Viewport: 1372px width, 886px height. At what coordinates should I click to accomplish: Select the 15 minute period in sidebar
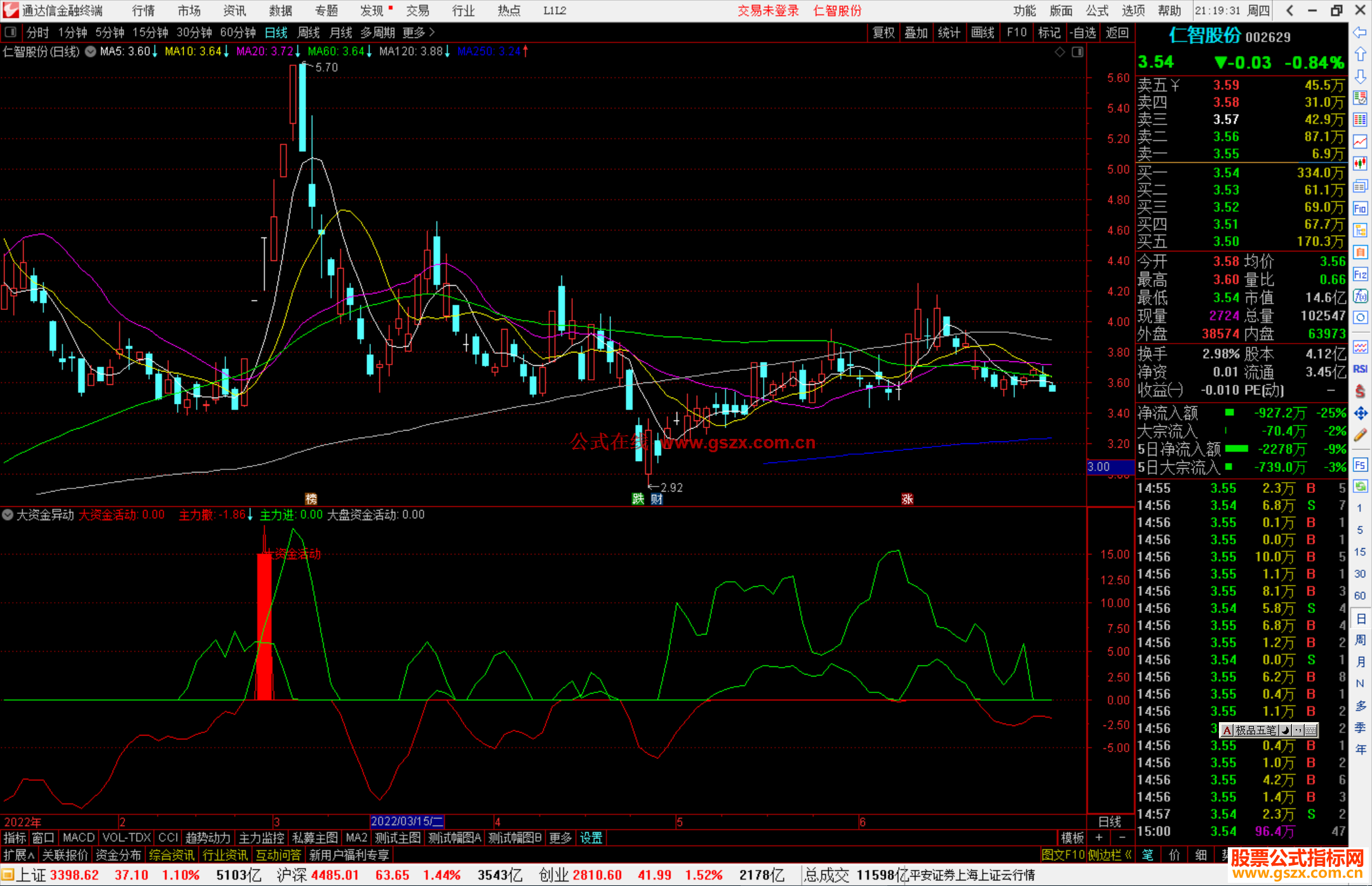(1360, 551)
